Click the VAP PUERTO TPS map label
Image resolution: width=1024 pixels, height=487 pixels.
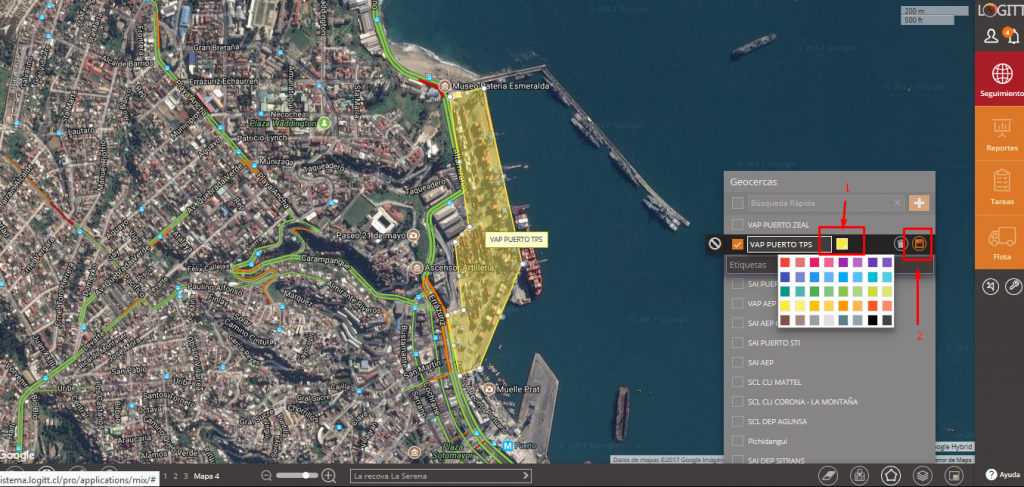click(518, 239)
